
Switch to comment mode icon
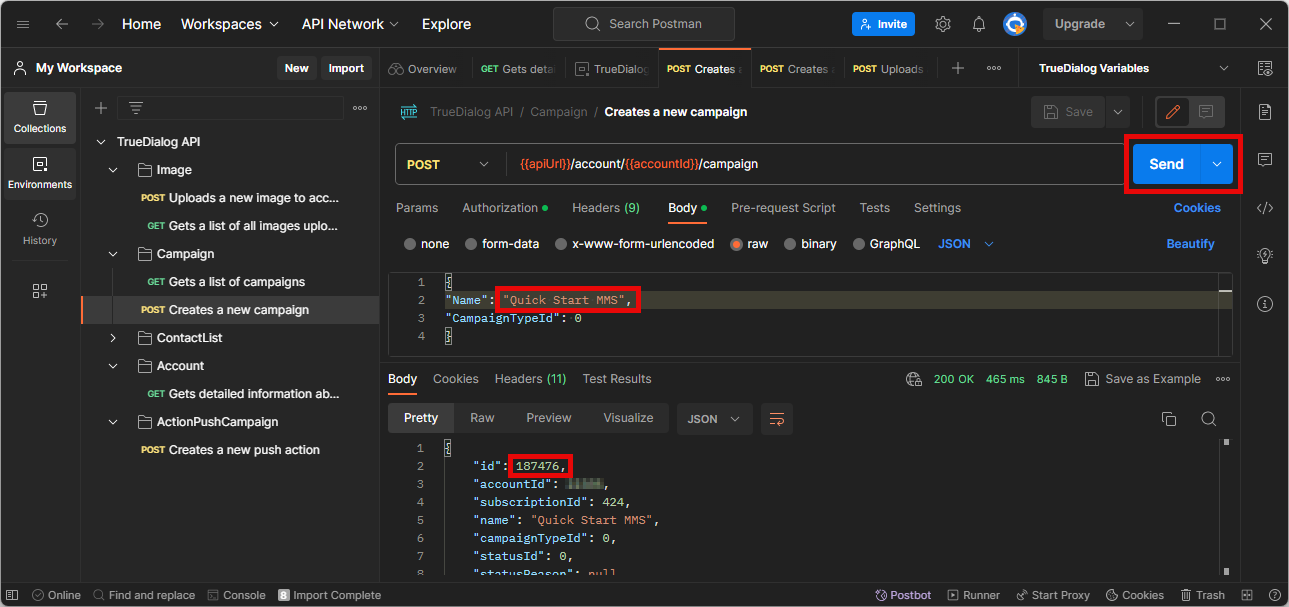(x=1206, y=112)
